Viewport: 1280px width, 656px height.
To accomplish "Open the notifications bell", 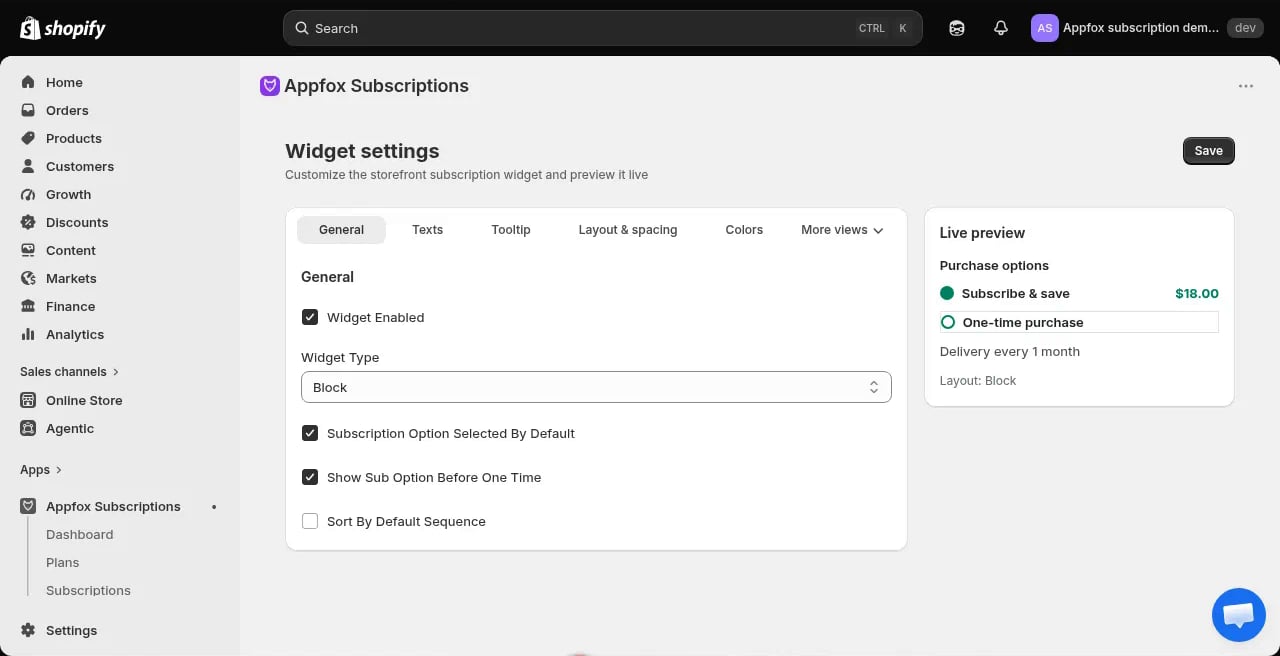I will (x=1001, y=28).
